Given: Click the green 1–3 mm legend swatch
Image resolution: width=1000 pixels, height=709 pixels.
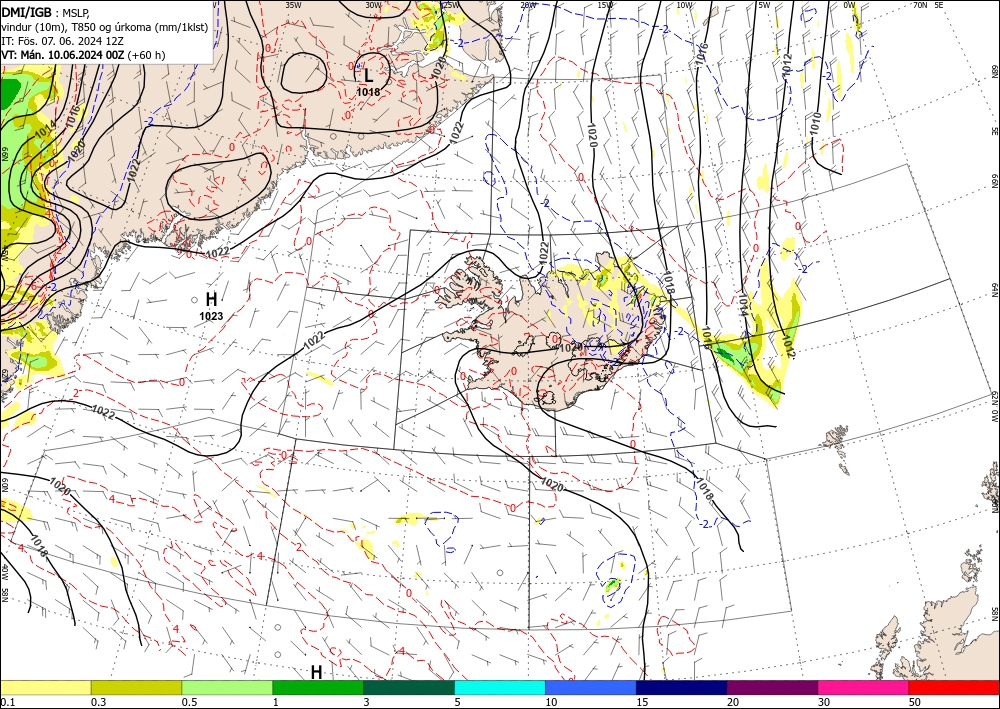Looking at the screenshot, I should (318, 687).
